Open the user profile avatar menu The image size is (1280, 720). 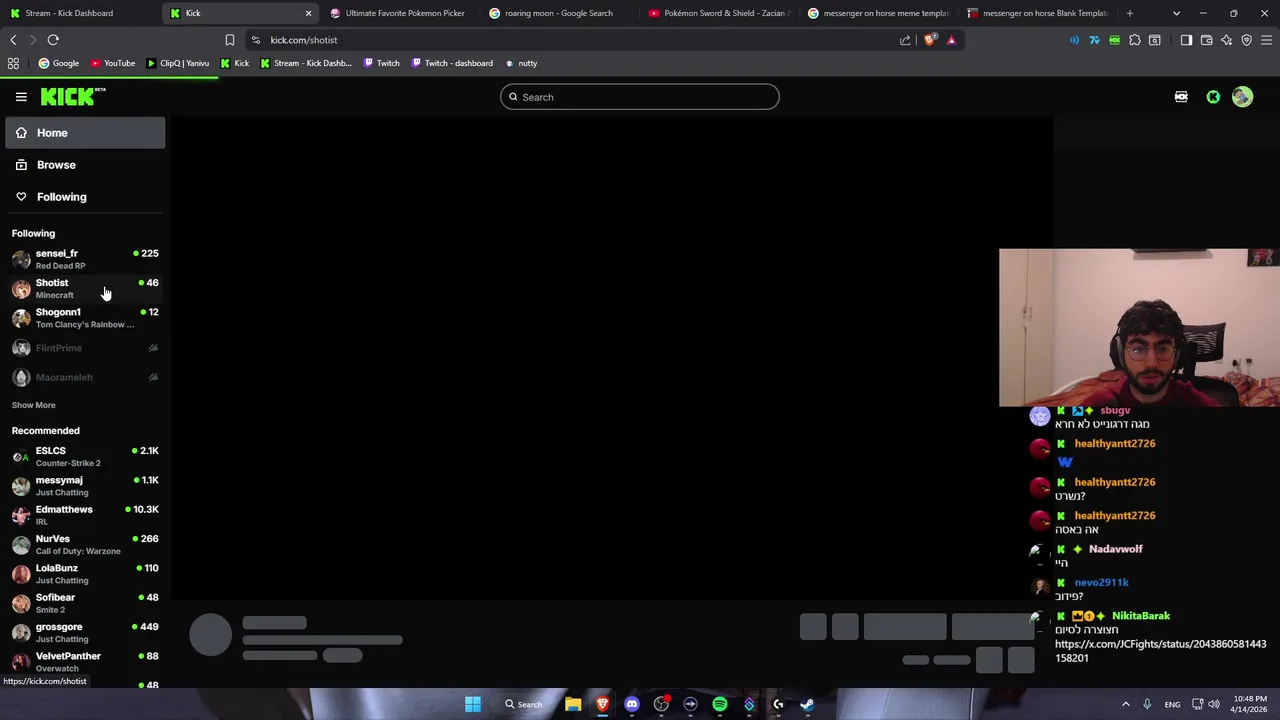pos(1242,97)
